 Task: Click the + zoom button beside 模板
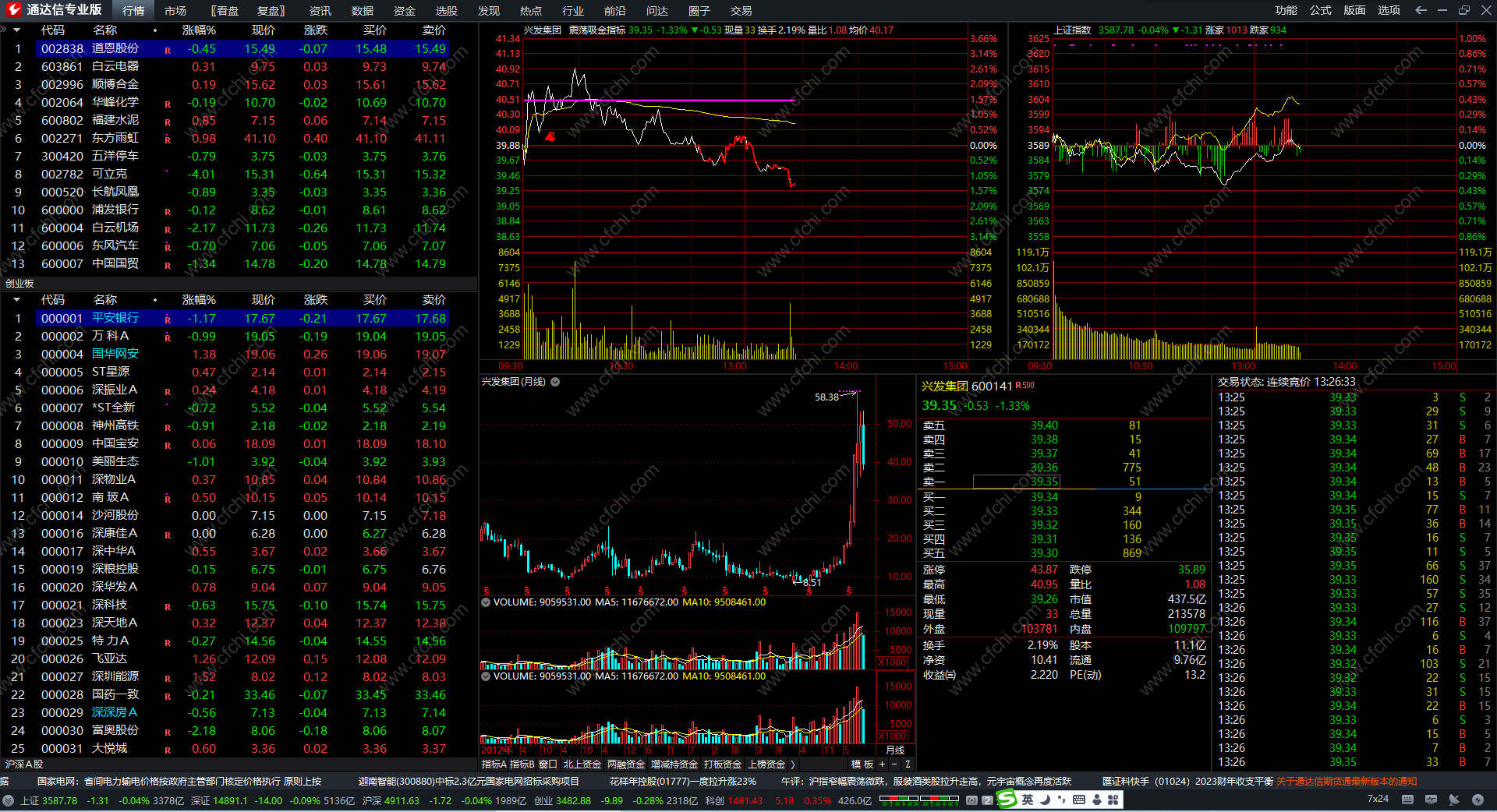883,764
